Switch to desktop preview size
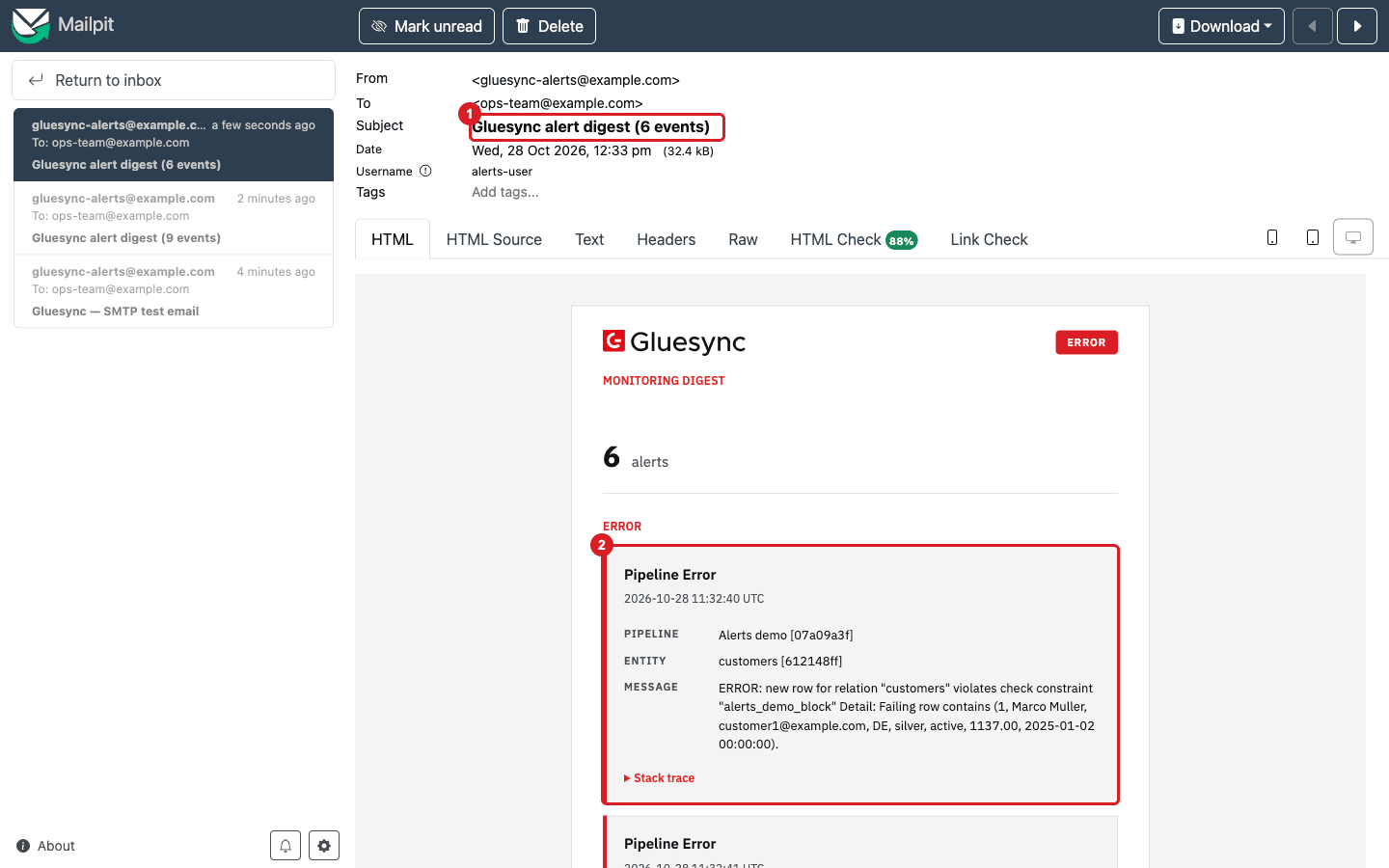 coord(1353,237)
